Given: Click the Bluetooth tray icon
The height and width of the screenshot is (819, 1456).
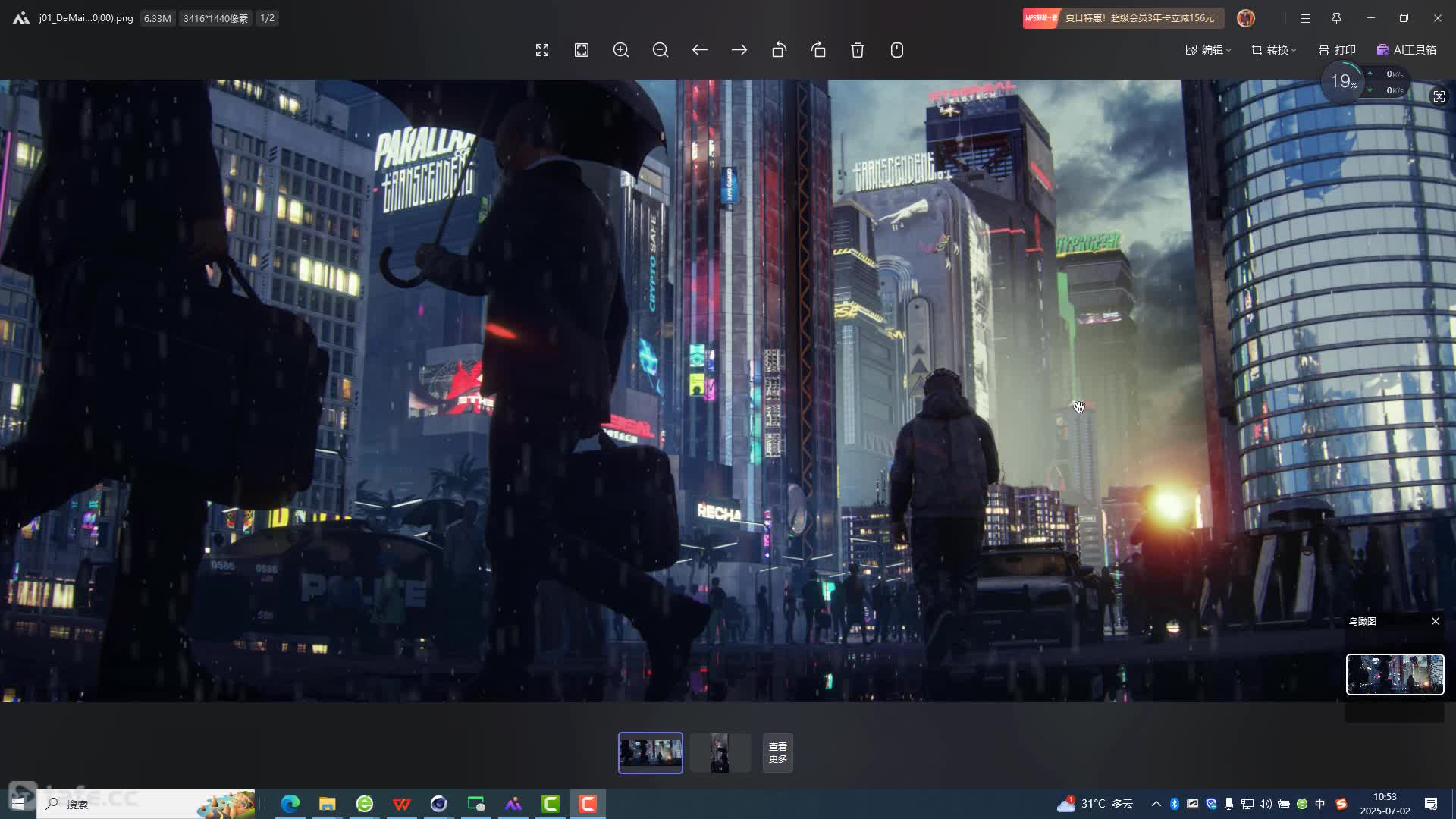Looking at the screenshot, I should (1175, 804).
